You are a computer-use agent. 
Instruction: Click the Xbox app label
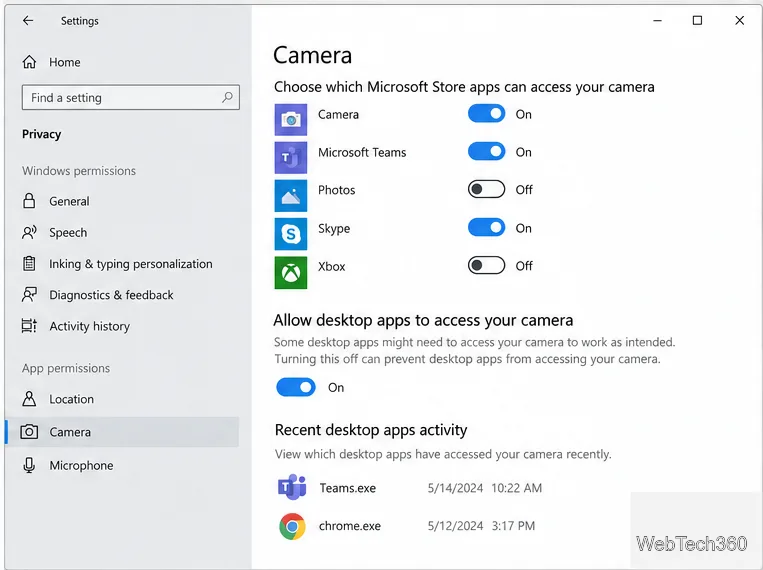[x=331, y=266]
